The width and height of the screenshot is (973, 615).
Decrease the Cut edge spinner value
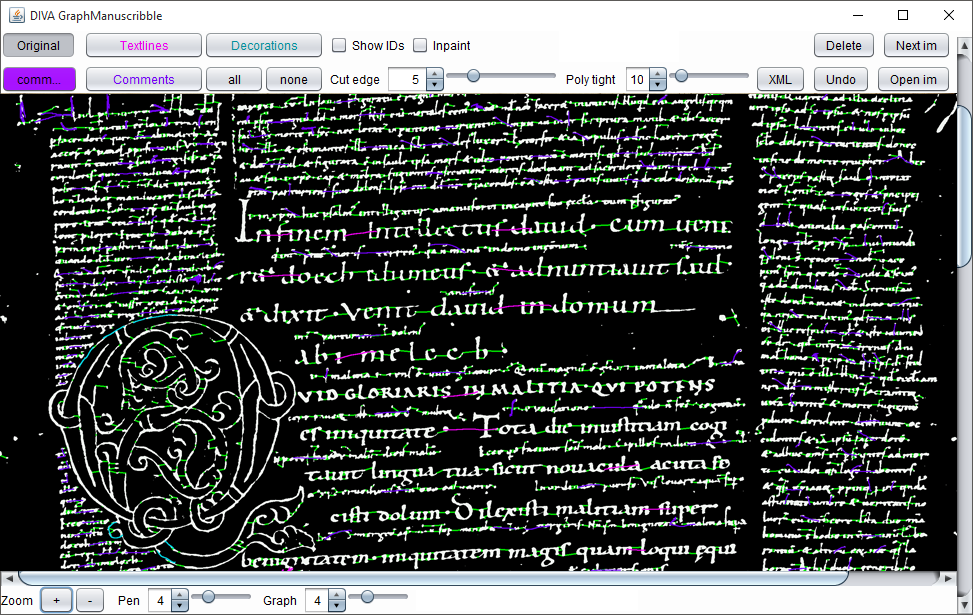tap(435, 85)
